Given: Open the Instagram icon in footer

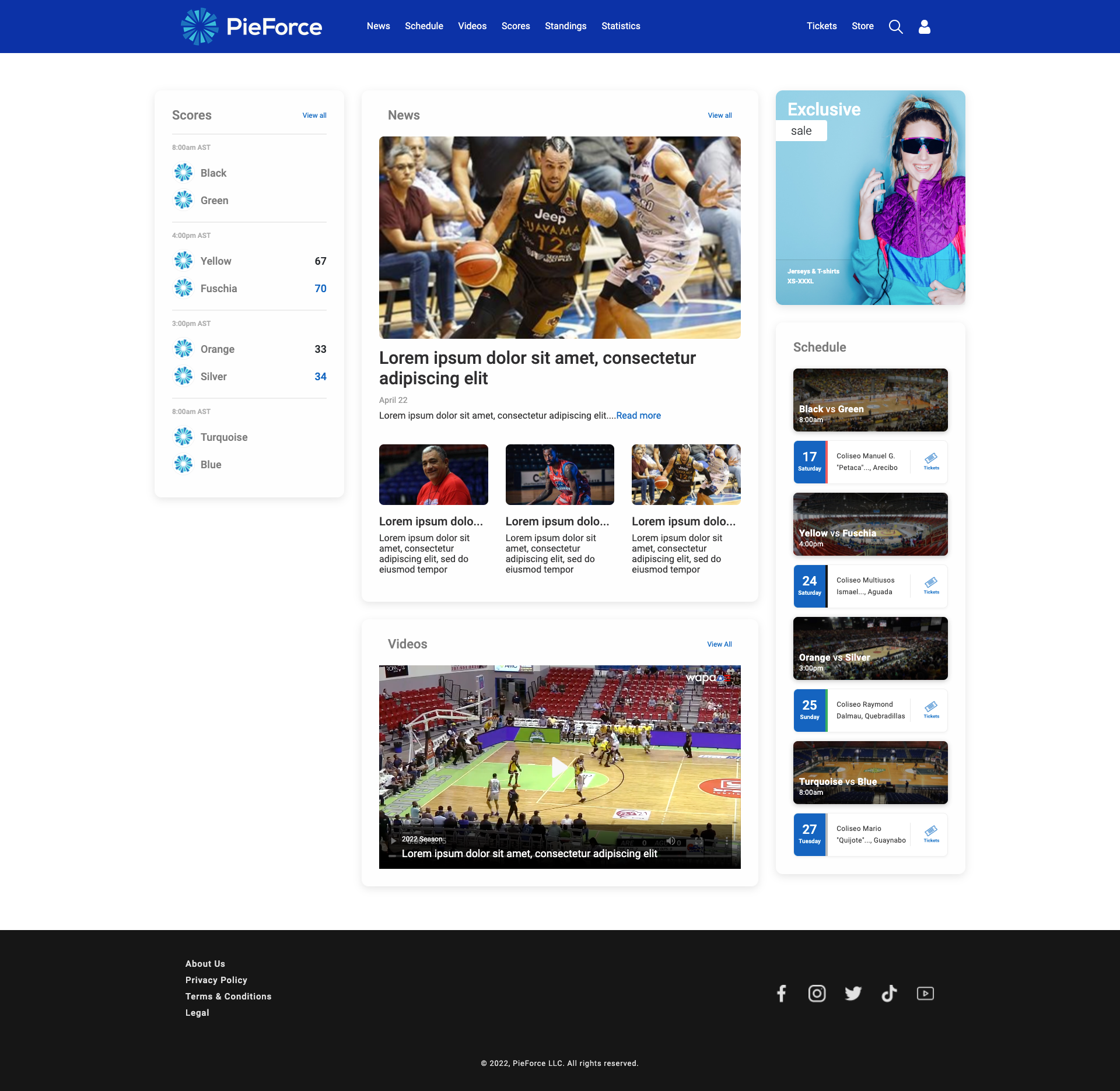Looking at the screenshot, I should 817,993.
